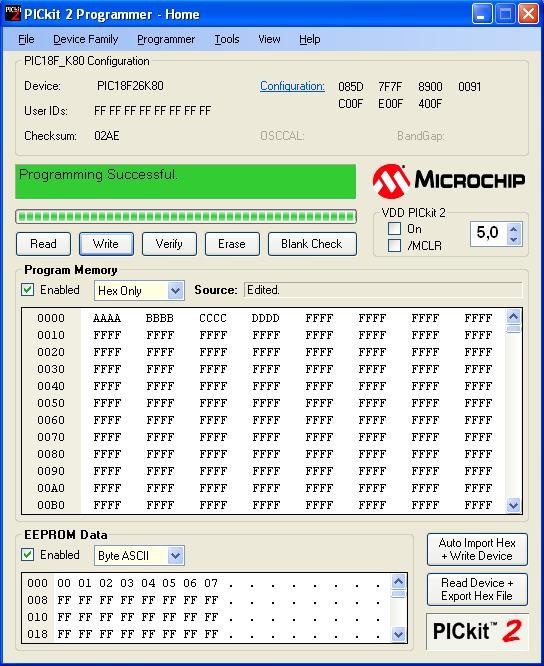The height and width of the screenshot is (666, 544).
Task: Click program memory address 00B0
Action: 51,505
